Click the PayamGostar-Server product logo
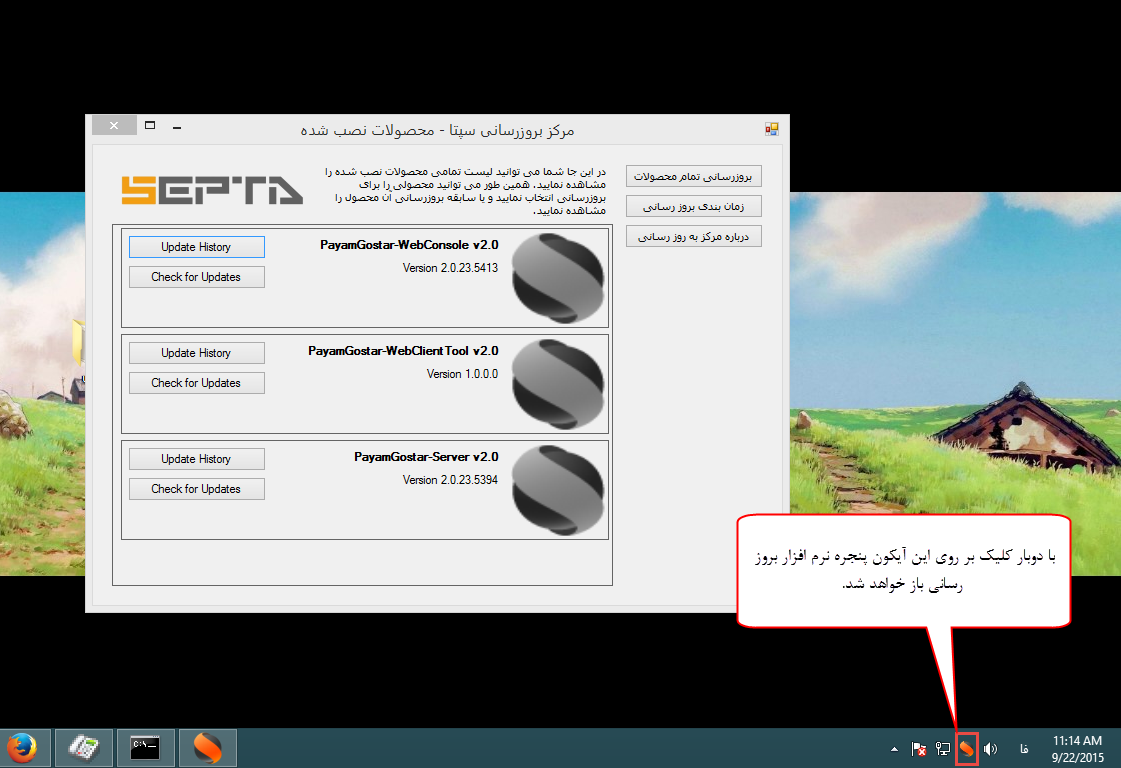This screenshot has height=768, width=1121. [558, 490]
